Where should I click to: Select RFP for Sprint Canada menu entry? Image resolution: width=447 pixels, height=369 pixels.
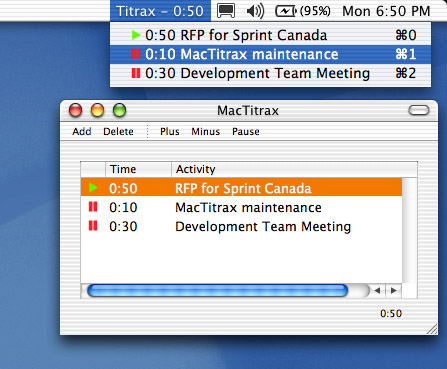[270, 35]
